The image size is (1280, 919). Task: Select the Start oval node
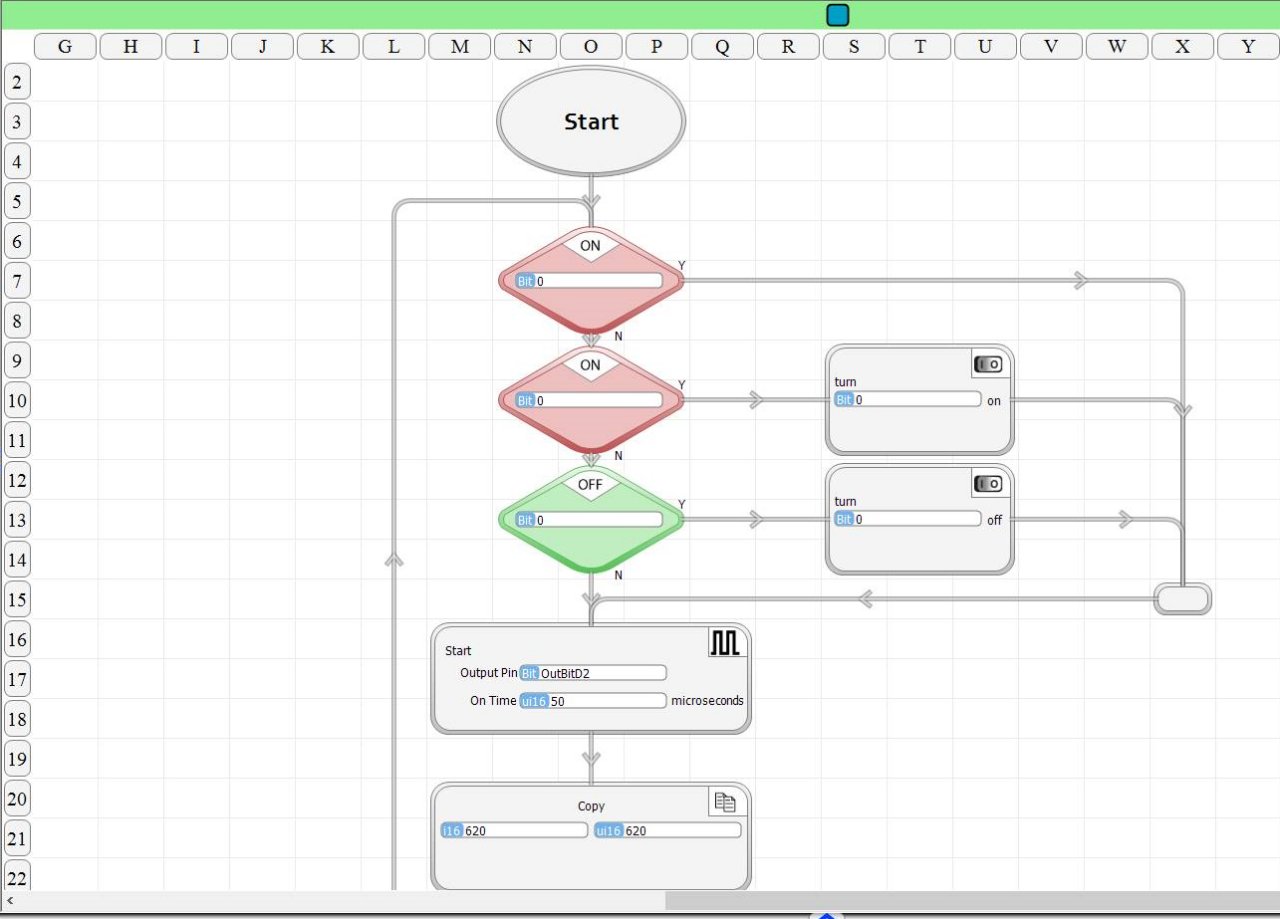pyautogui.click(x=591, y=121)
